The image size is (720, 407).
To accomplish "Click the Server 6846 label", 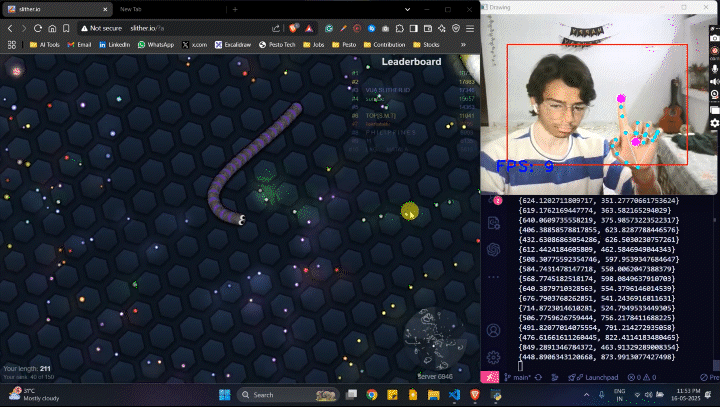I will click(x=435, y=376).
